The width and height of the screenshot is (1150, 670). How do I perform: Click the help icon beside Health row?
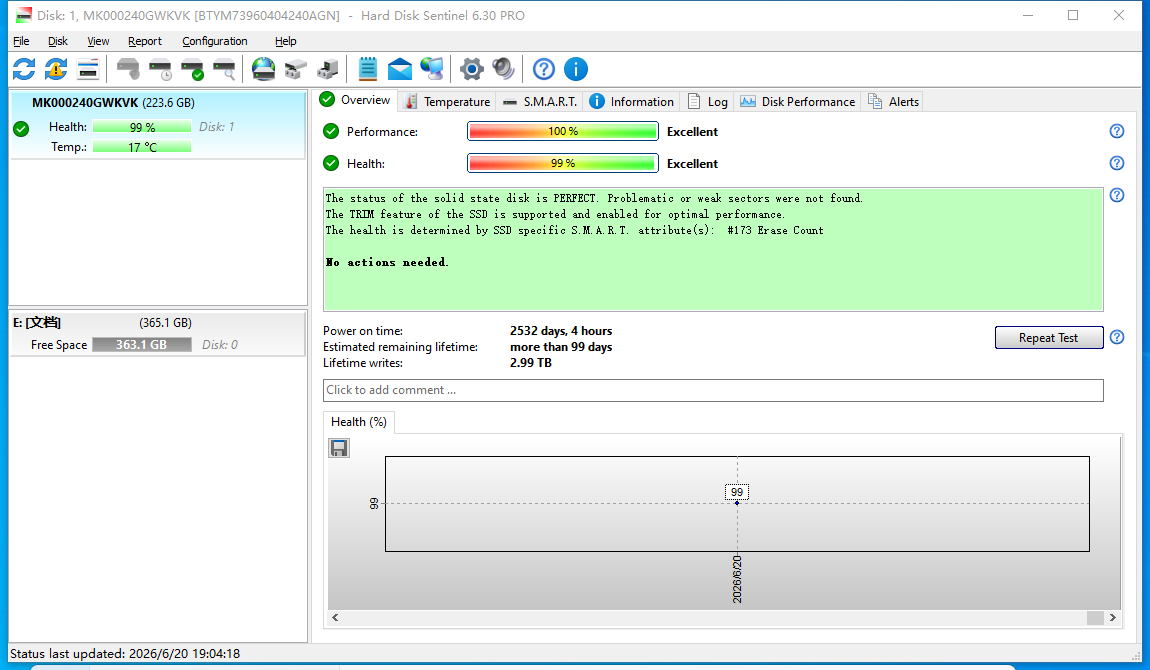(x=1116, y=163)
